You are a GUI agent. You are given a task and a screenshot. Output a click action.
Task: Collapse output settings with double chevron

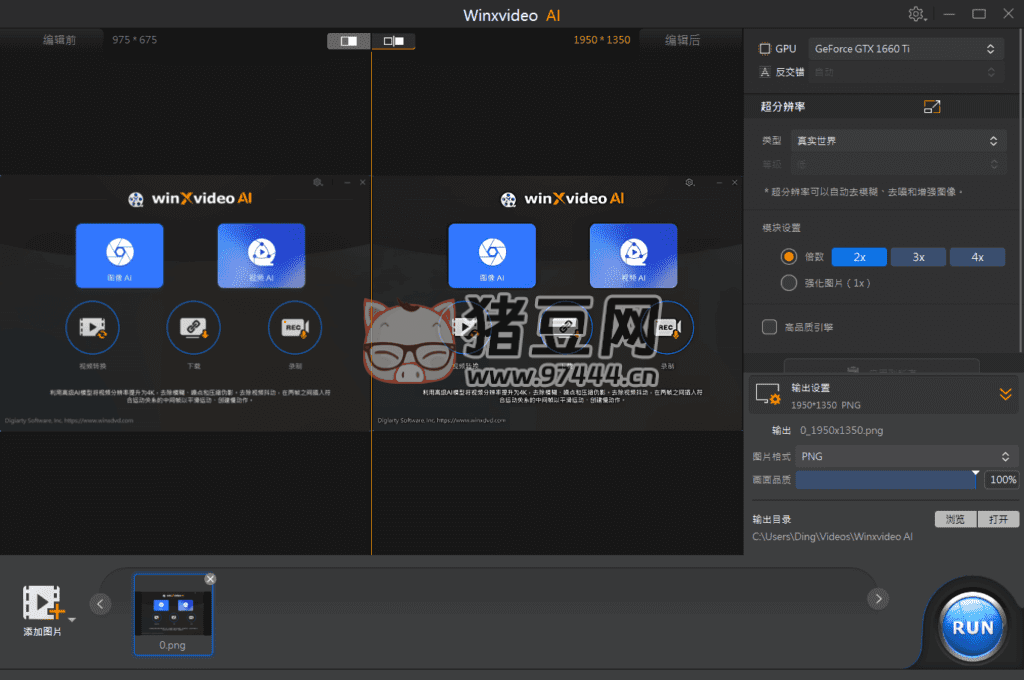pos(1005,394)
